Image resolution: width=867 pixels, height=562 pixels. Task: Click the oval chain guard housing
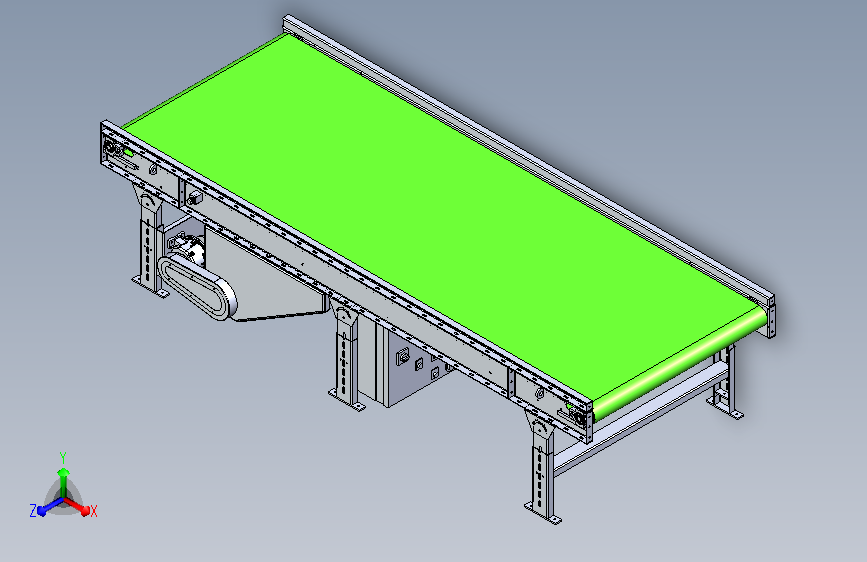click(x=197, y=287)
